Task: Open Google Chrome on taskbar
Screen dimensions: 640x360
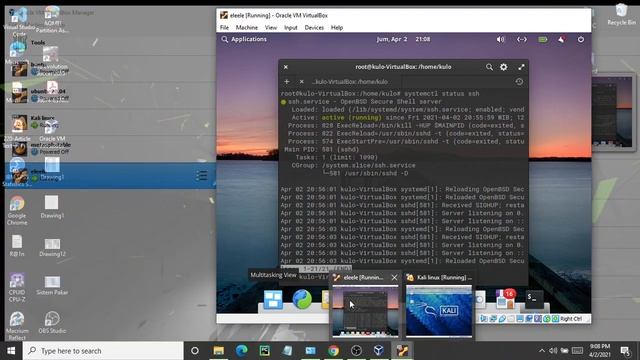Action: pyautogui.click(x=333, y=351)
